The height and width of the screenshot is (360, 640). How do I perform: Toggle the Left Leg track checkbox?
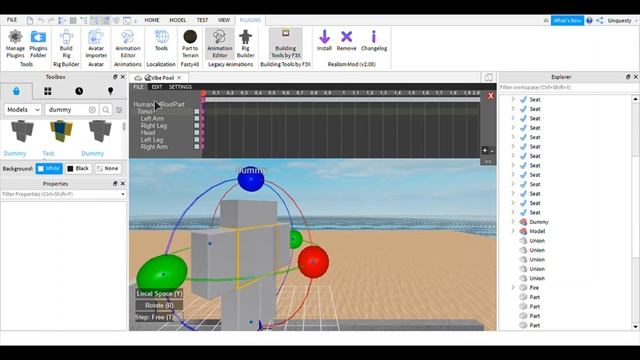(197, 140)
